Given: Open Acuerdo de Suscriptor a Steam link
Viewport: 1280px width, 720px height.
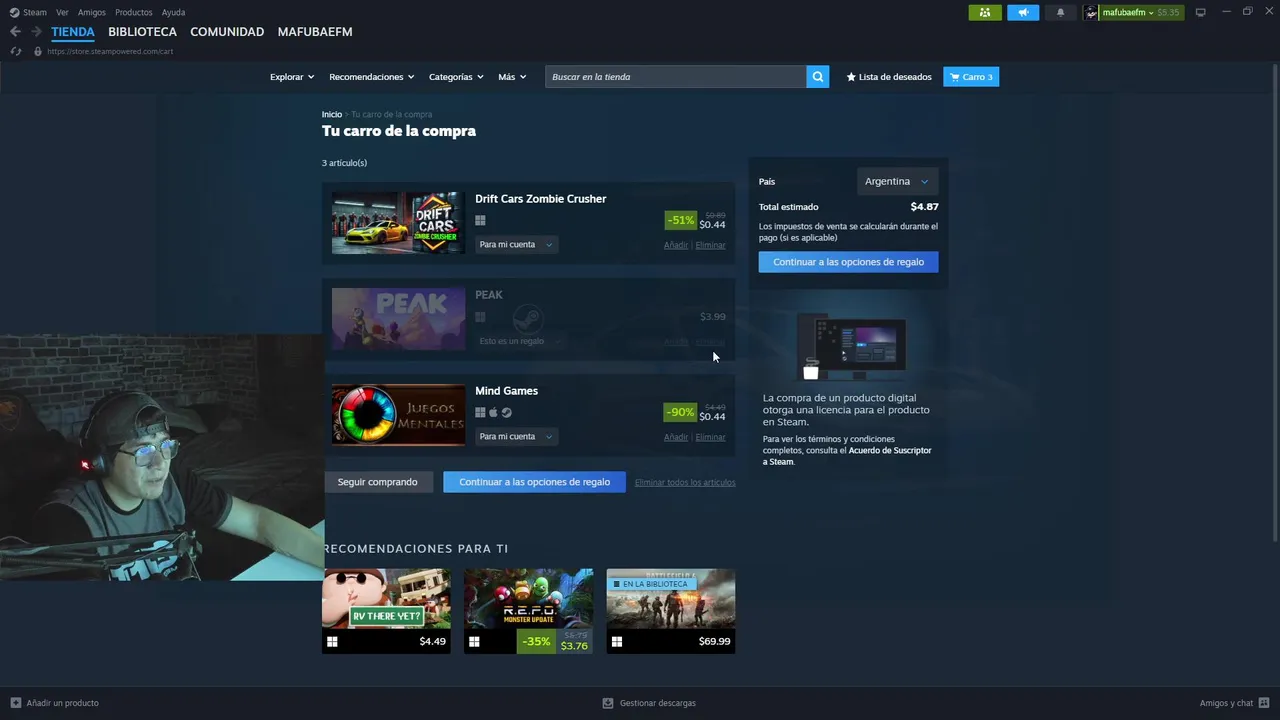Looking at the screenshot, I should (847, 456).
